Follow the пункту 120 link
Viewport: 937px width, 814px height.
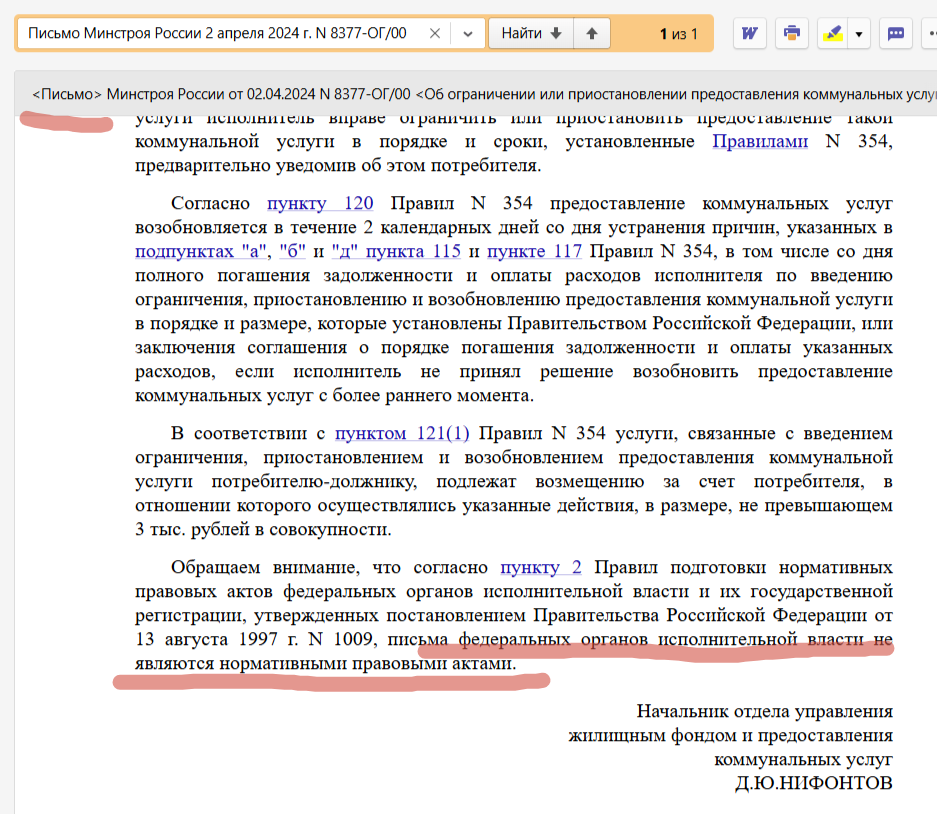320,204
